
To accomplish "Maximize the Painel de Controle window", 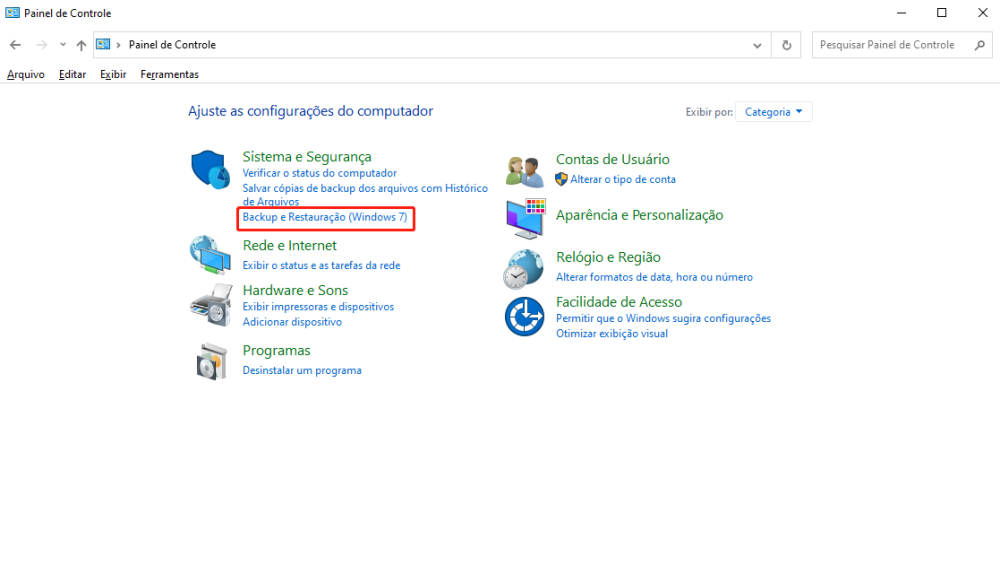I will 941,13.
